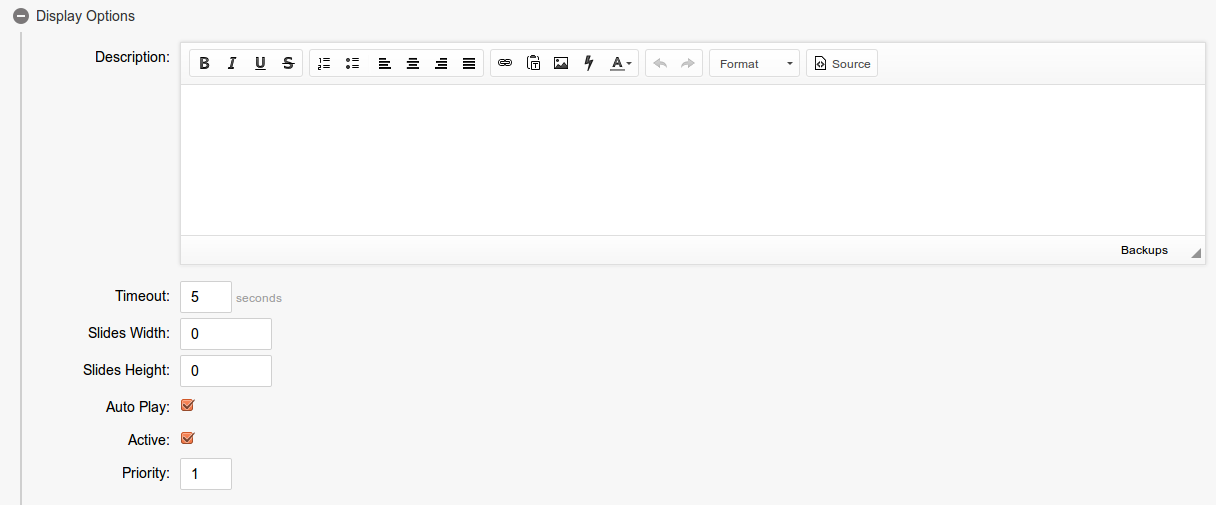1216x505 pixels.
Task: Uncheck the Auto Play checkbox
Action: tap(187, 406)
